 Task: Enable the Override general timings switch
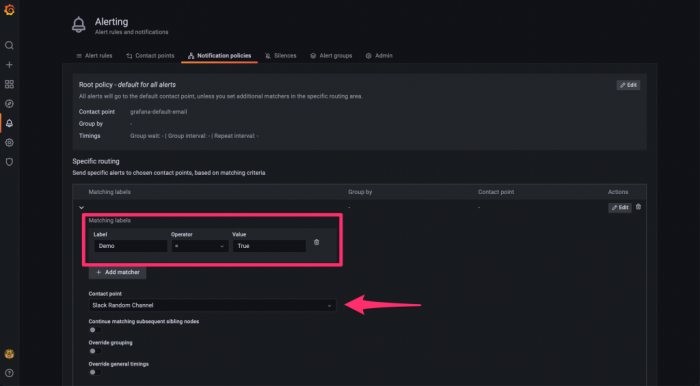95,372
